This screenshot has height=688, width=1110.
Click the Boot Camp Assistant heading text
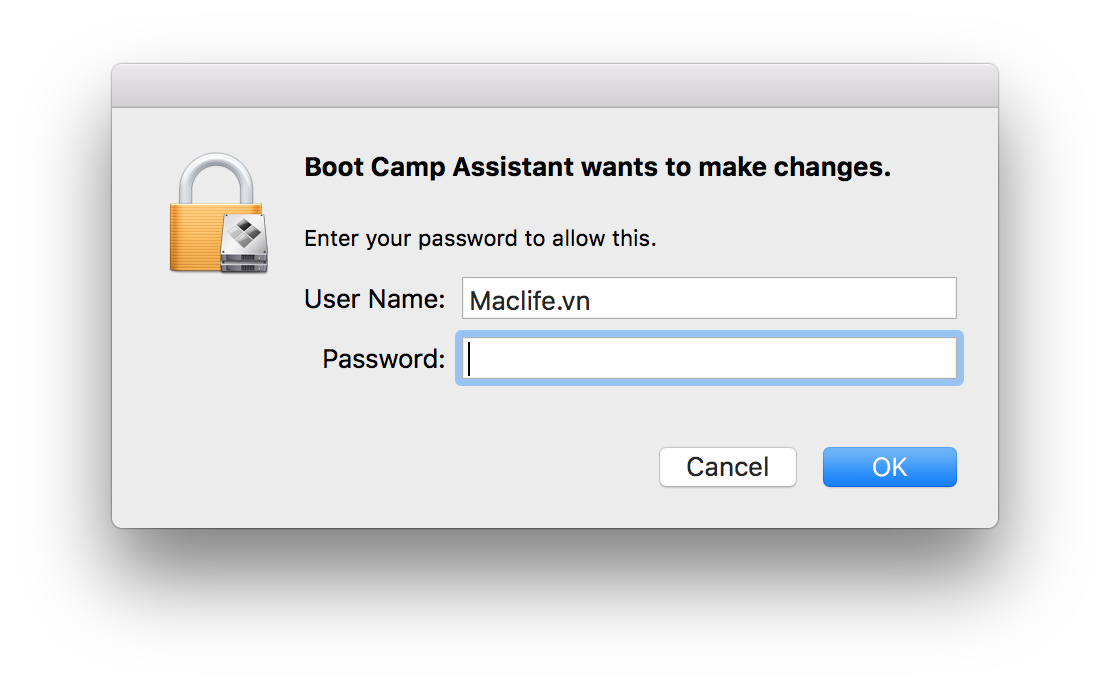tap(596, 167)
